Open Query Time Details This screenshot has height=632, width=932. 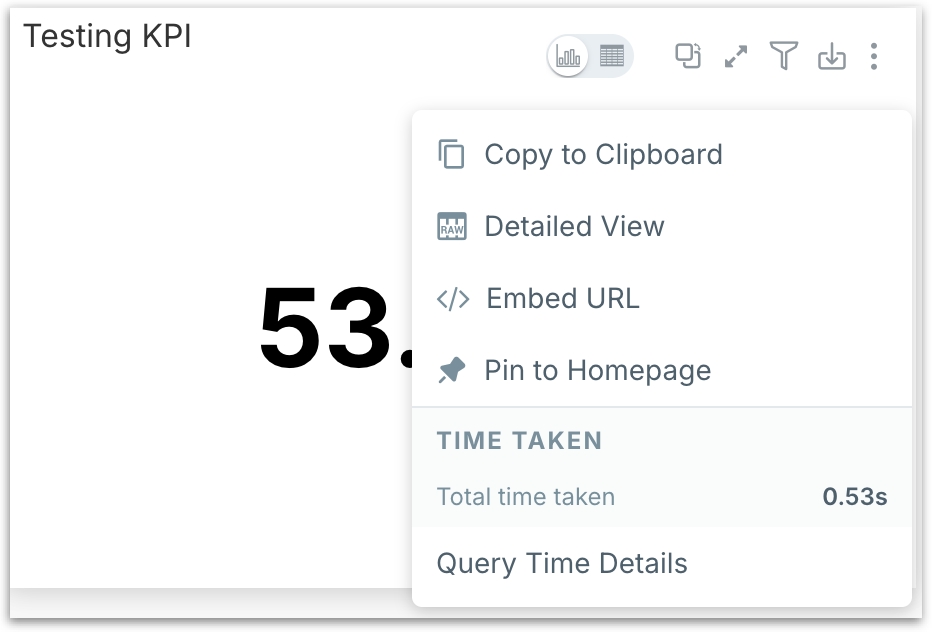coord(562,564)
